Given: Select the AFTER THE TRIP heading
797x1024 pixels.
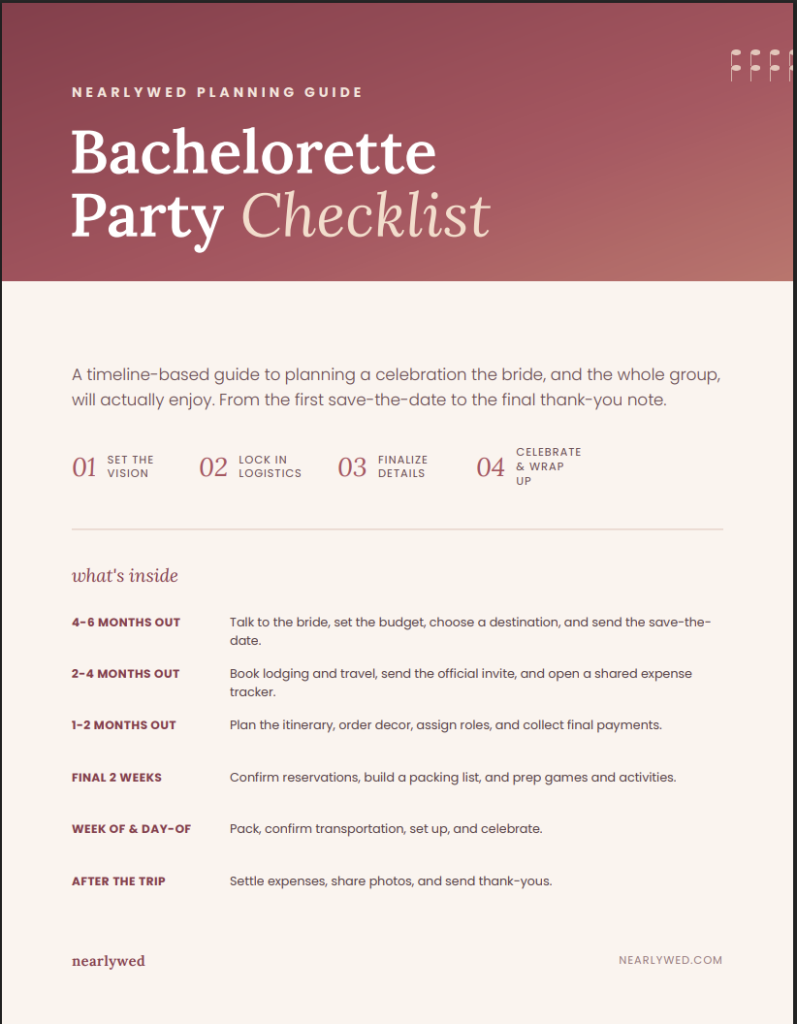Looking at the screenshot, I should (119, 881).
